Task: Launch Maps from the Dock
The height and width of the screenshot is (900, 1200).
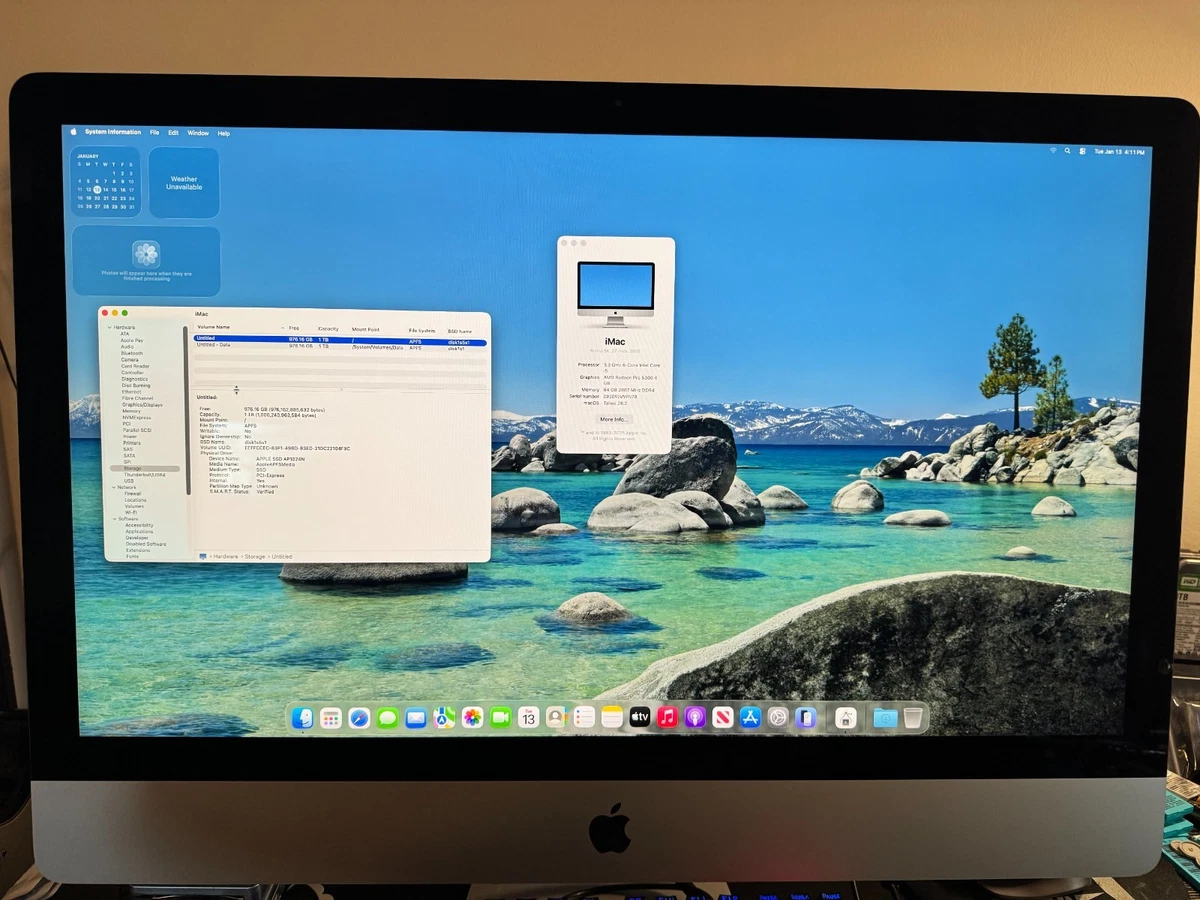Action: tap(443, 717)
